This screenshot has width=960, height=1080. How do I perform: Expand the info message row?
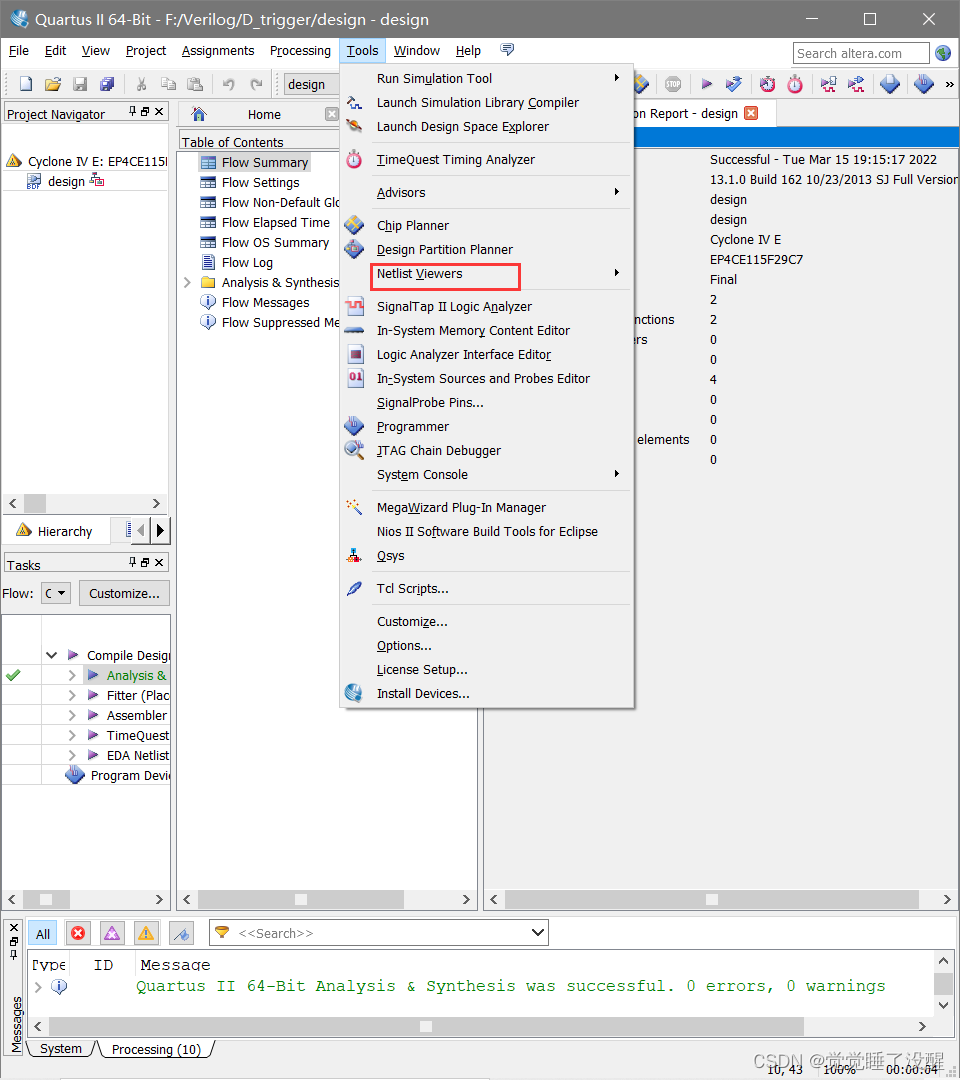point(38,987)
